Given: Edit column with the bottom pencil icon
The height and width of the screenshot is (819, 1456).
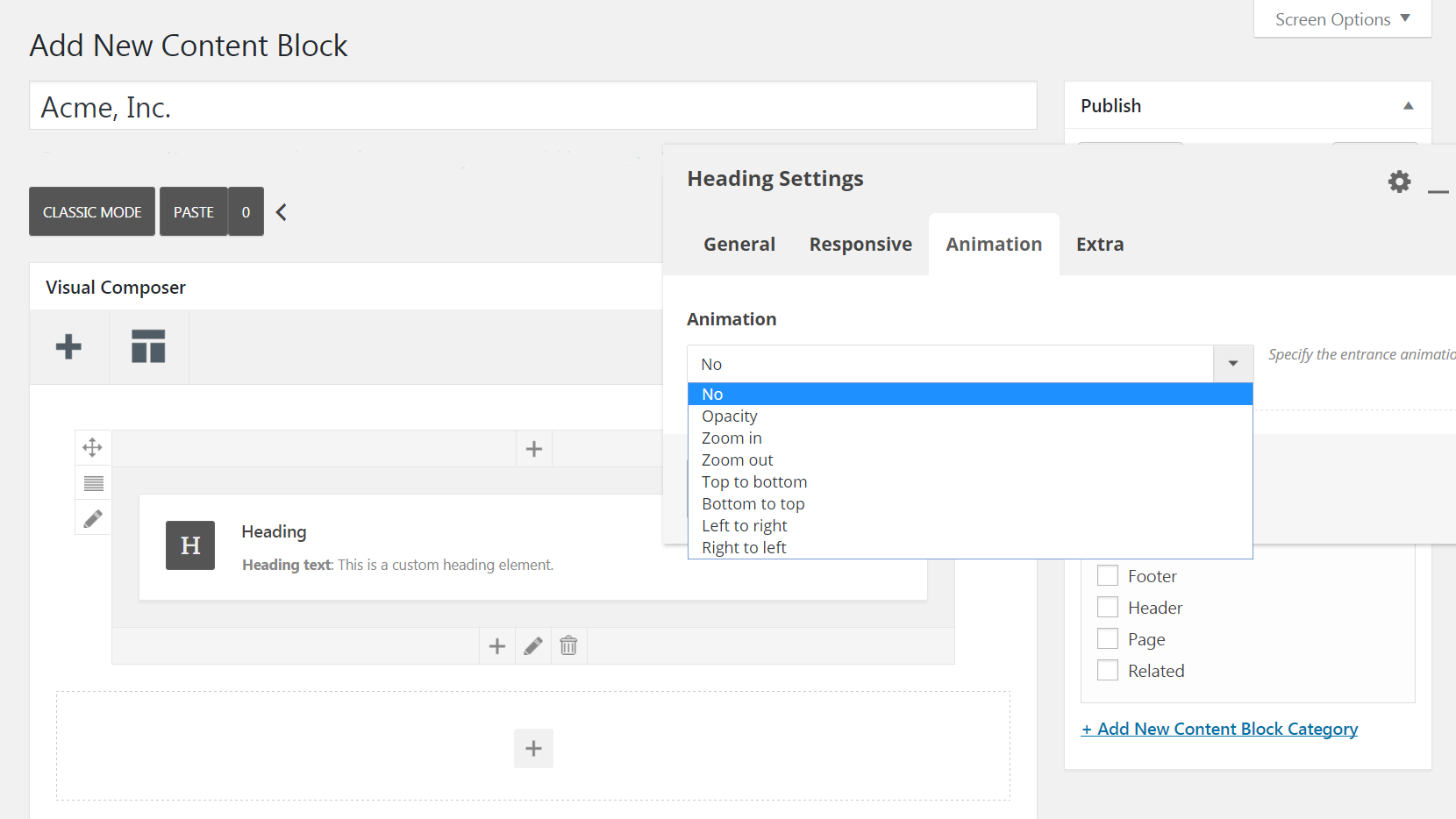Looking at the screenshot, I should 533,646.
